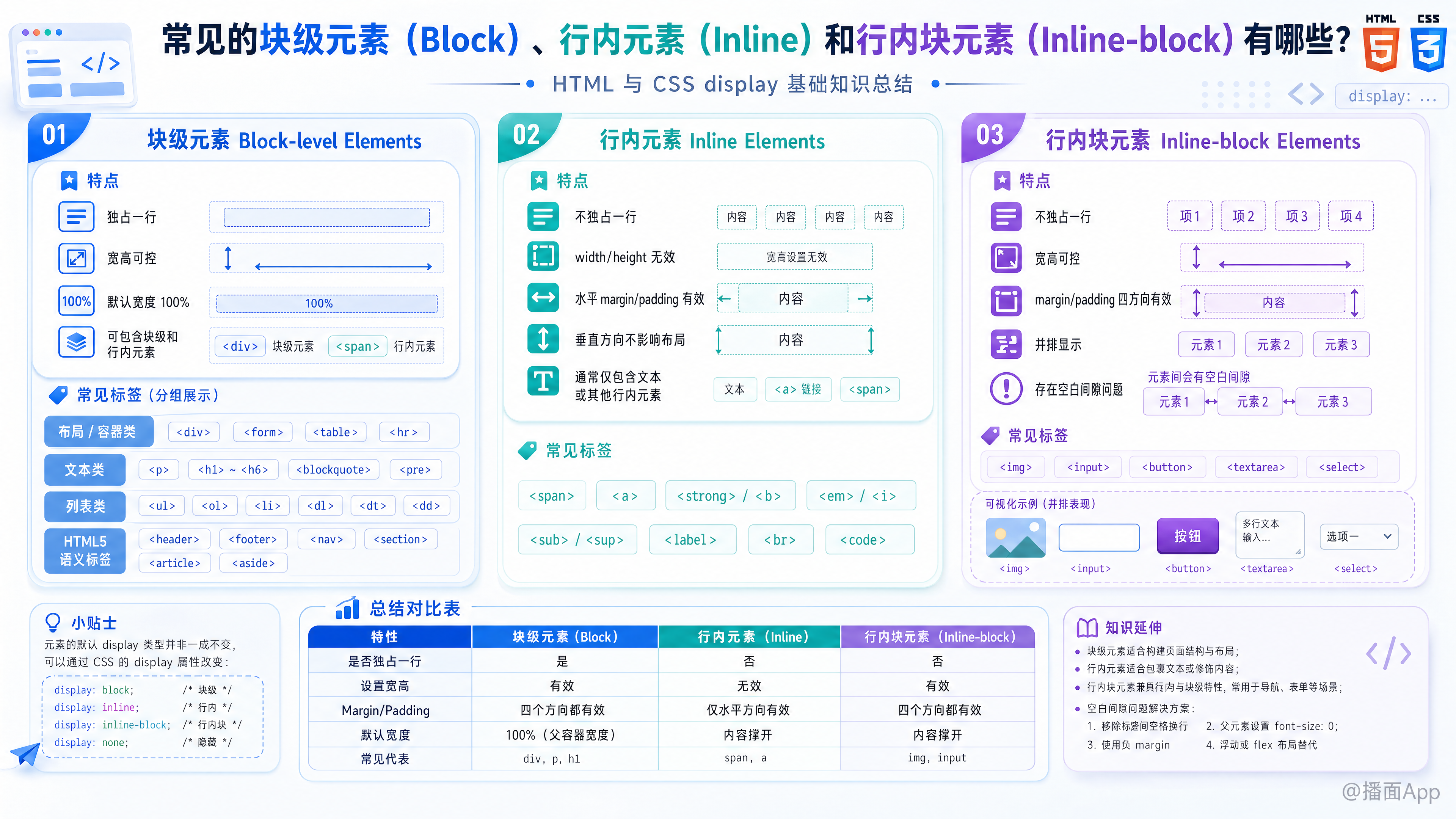Click the "4. 浮动或 flex 布局替代" tip
This screenshot has height=819, width=1456.
coord(1261,745)
